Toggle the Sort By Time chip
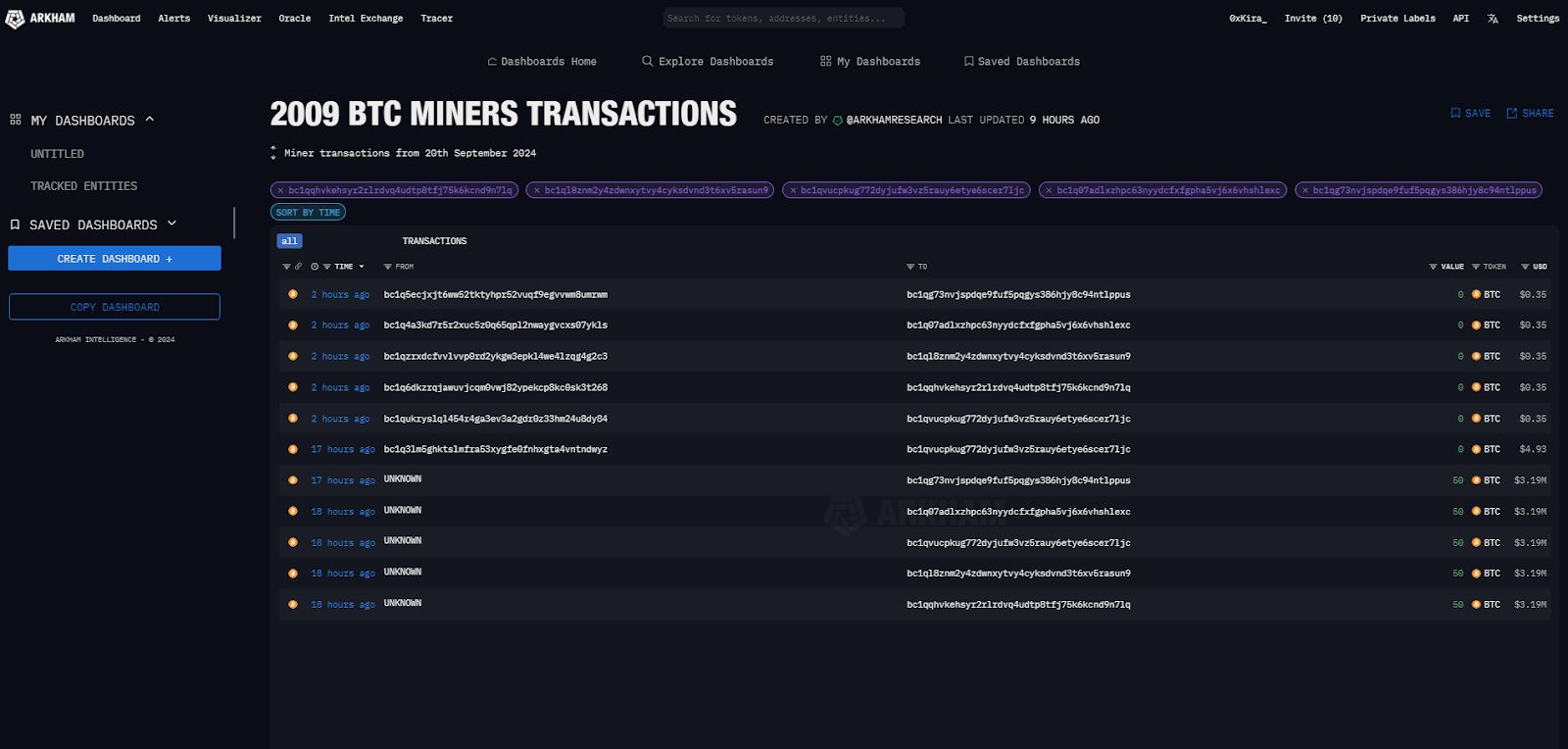The image size is (1568, 749). click(x=308, y=213)
